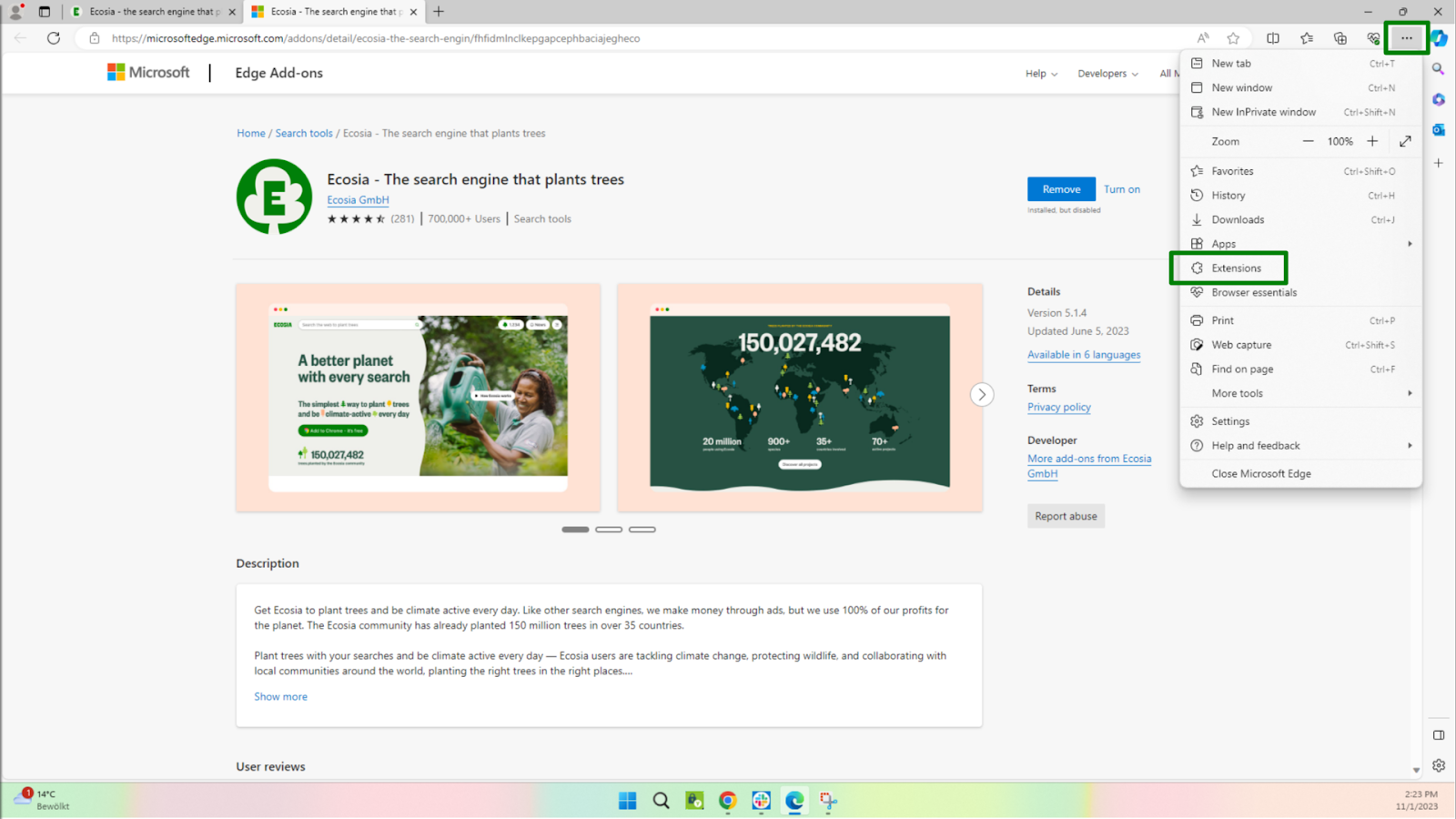Image resolution: width=1456 pixels, height=819 pixels.
Task: Open the tab actions menu icon
Action: coord(45,12)
